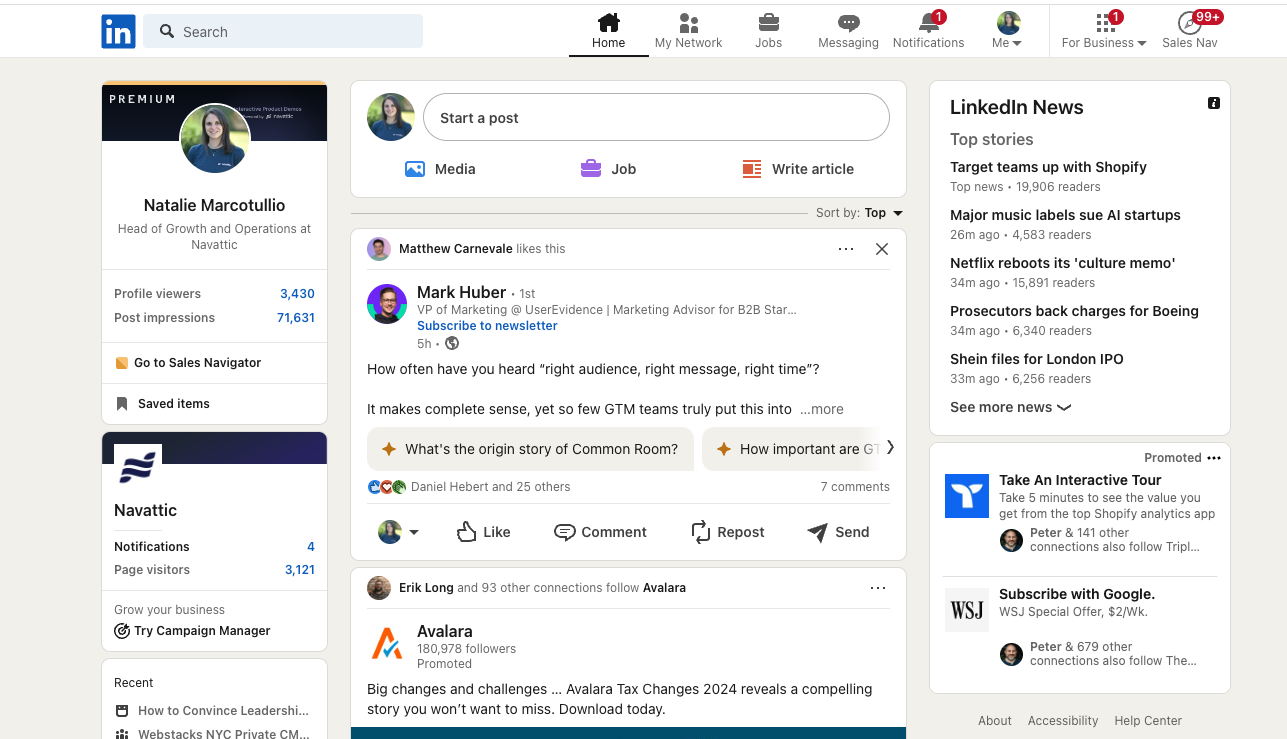Click Subscribe to newsletter link
This screenshot has height=739, width=1287.
(487, 326)
